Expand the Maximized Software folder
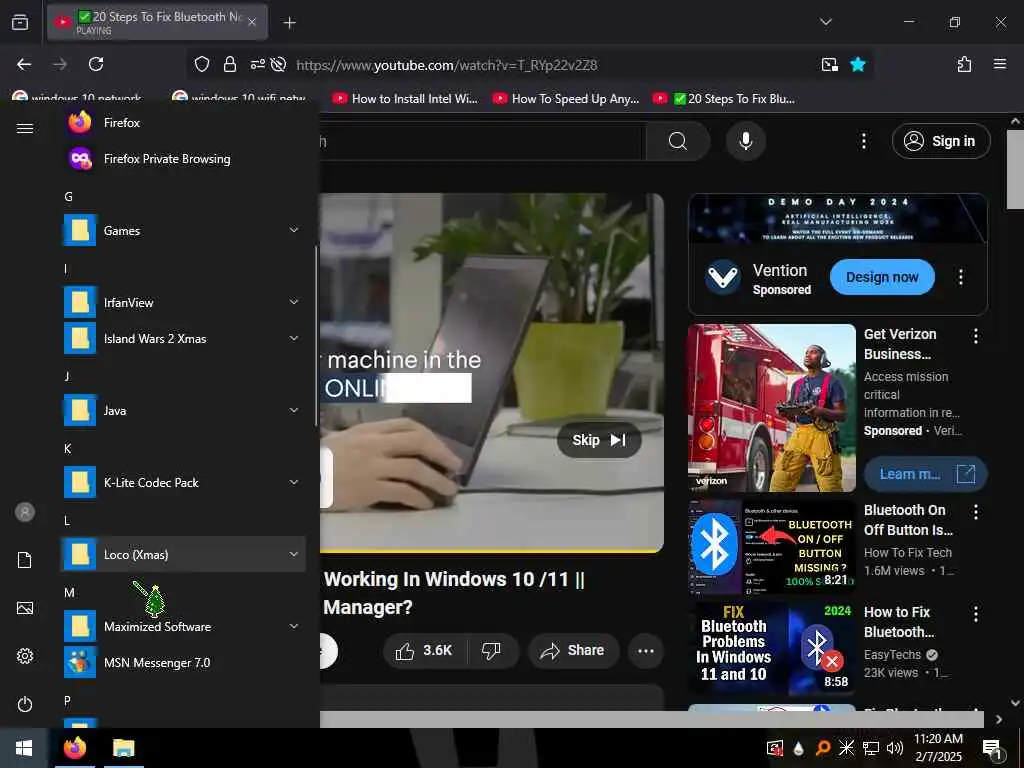Image resolution: width=1024 pixels, height=768 pixels. (184, 626)
